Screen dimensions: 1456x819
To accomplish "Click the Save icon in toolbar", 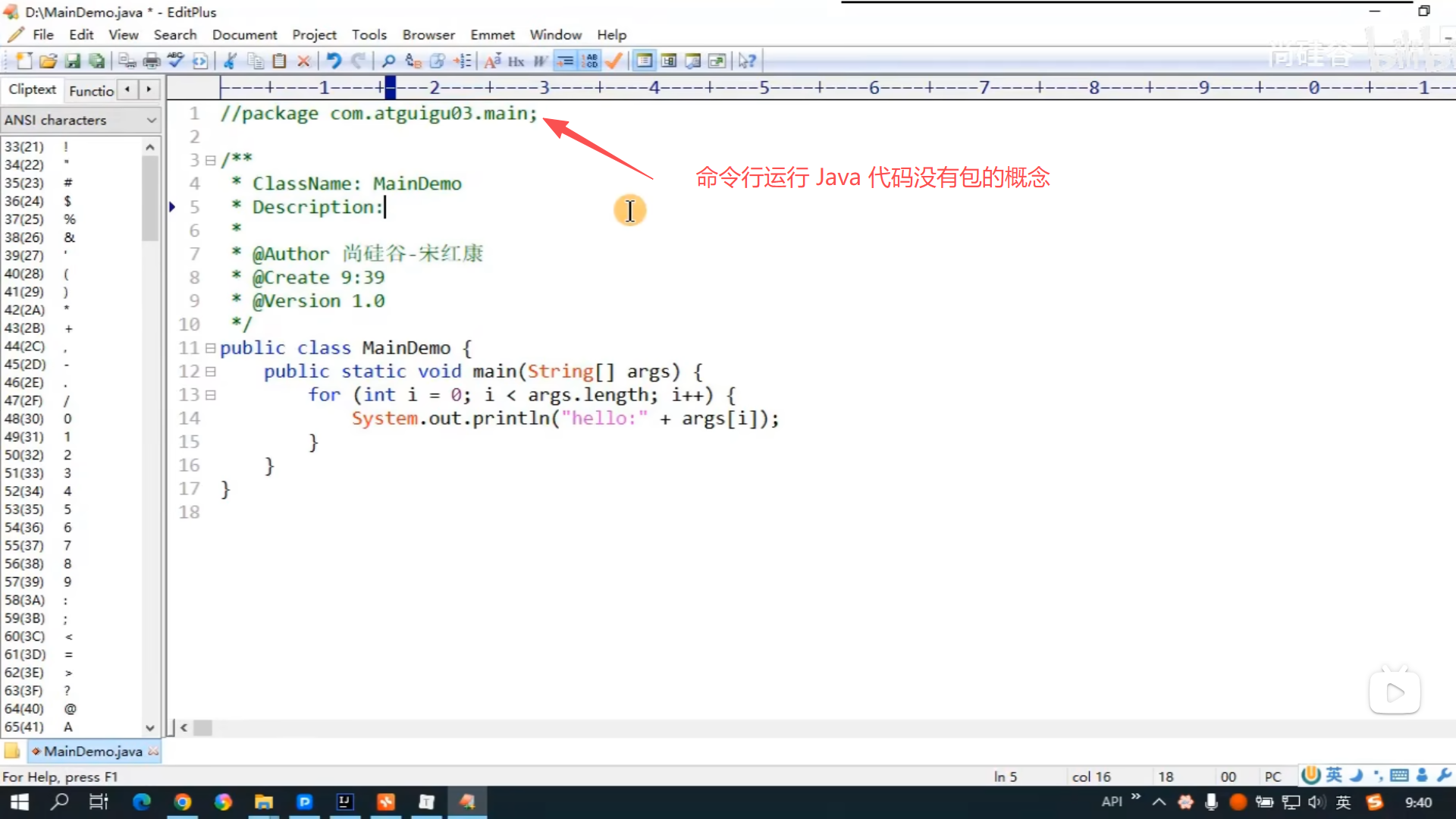I will [73, 61].
